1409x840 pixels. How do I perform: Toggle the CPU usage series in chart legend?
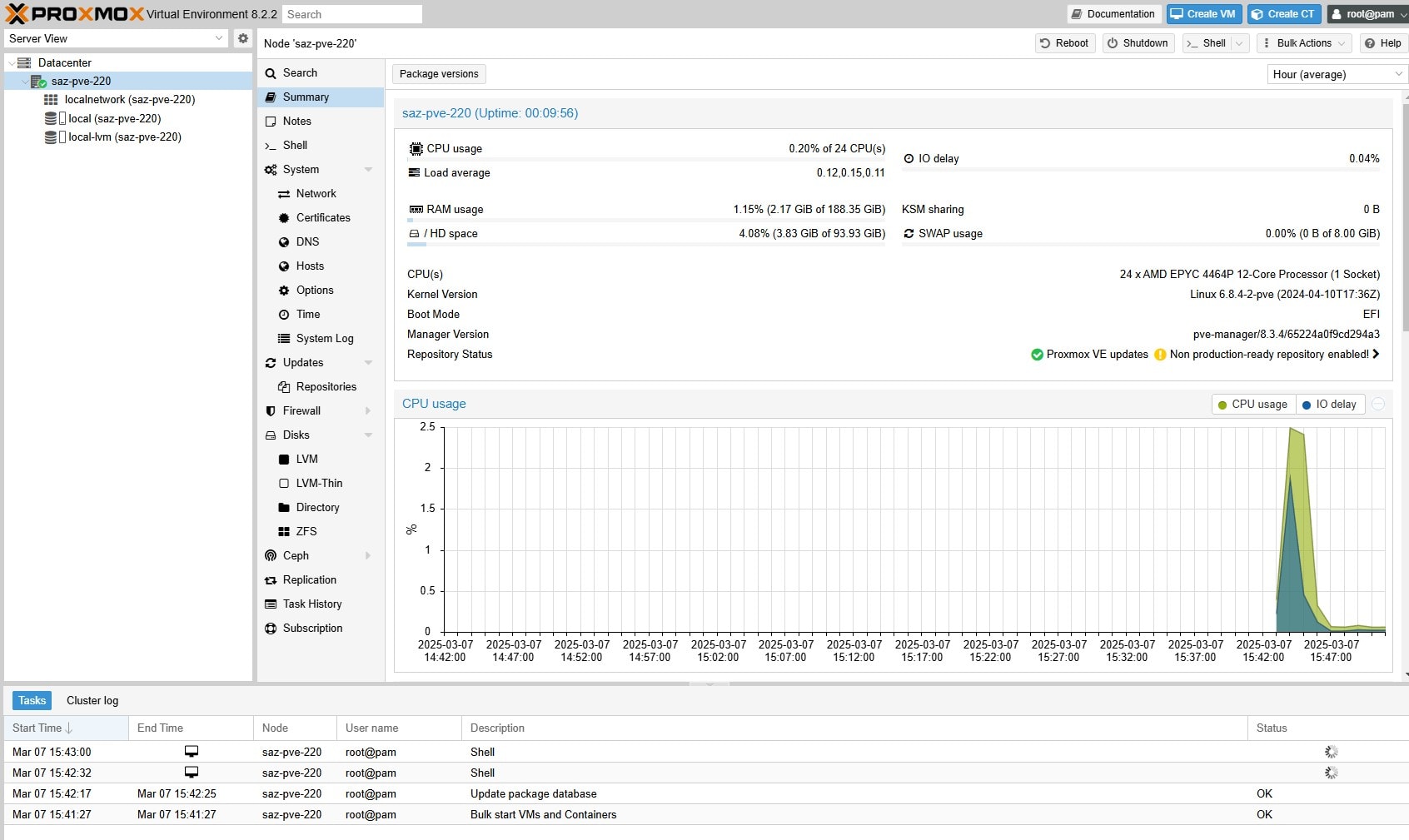[x=1252, y=405]
